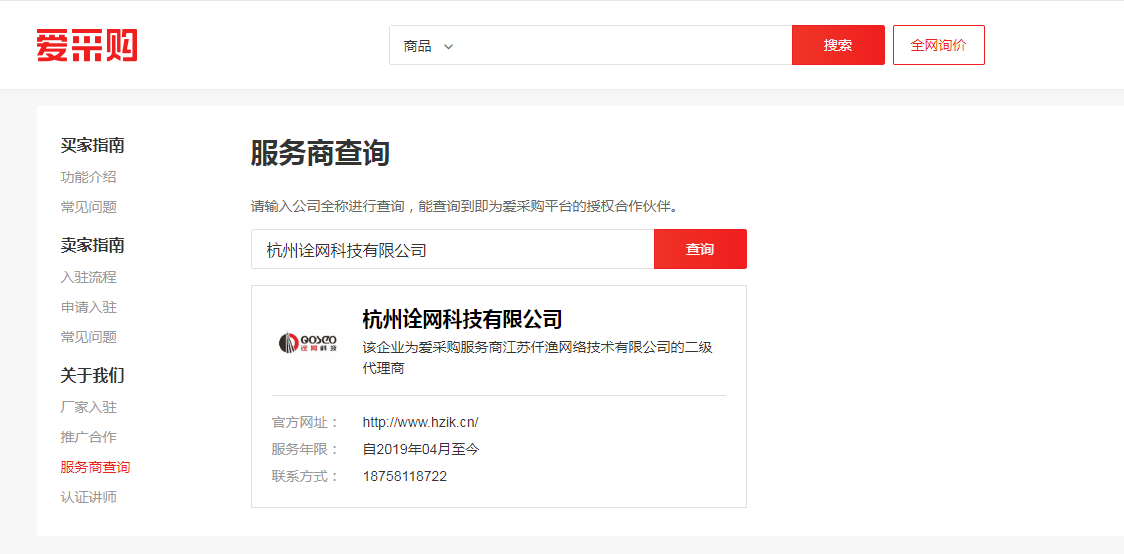Click the 联系方式： label
This screenshot has height=554, width=1124.
[305, 477]
